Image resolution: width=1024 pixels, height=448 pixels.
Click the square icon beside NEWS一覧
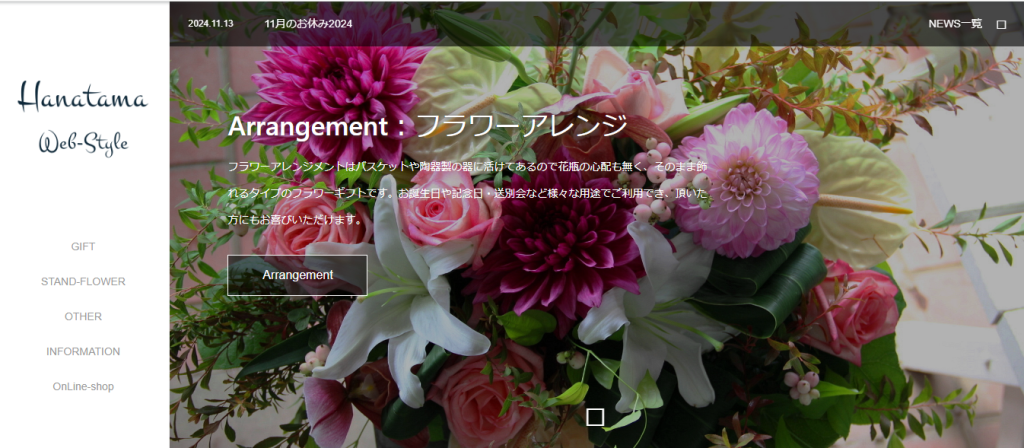(1001, 24)
